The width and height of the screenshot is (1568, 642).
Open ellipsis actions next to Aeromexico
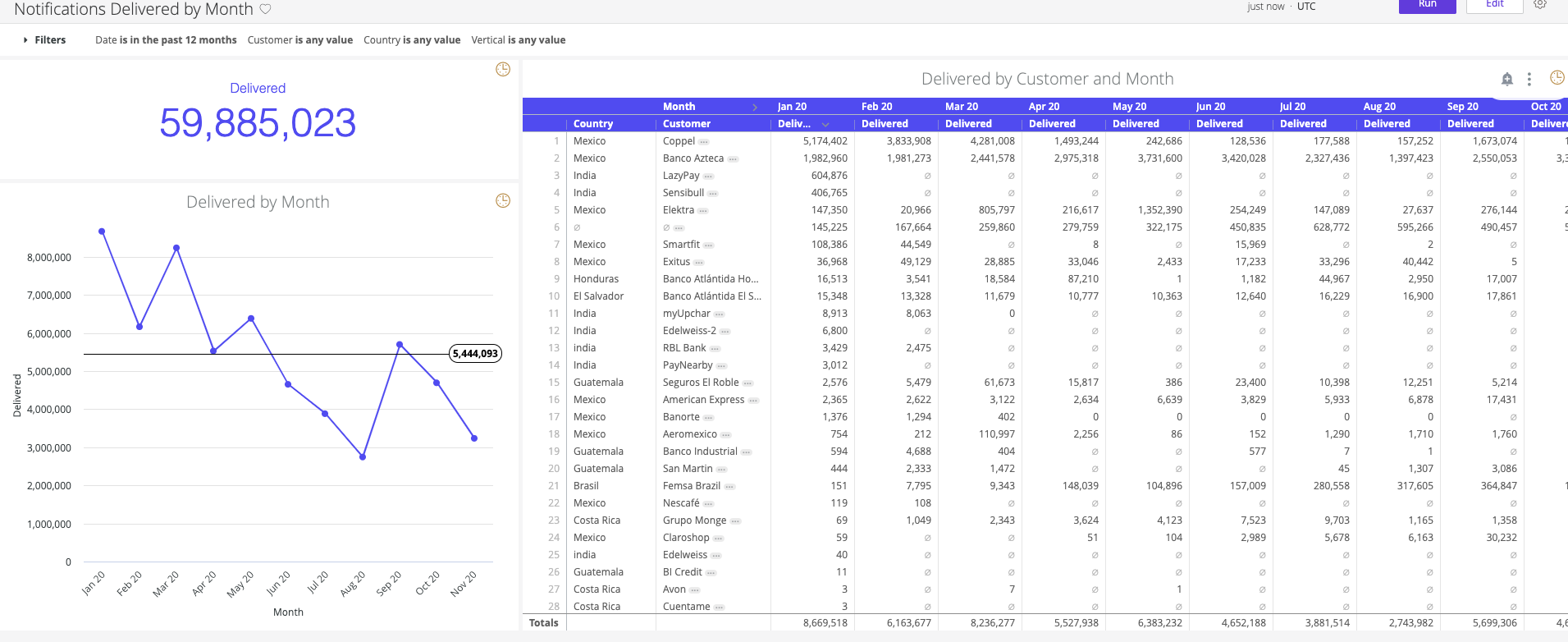(x=726, y=435)
